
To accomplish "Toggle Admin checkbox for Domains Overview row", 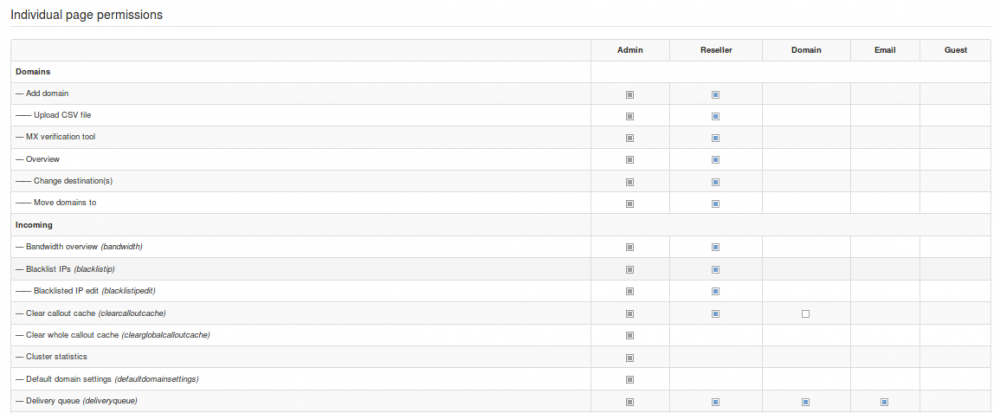I will [x=630, y=160].
